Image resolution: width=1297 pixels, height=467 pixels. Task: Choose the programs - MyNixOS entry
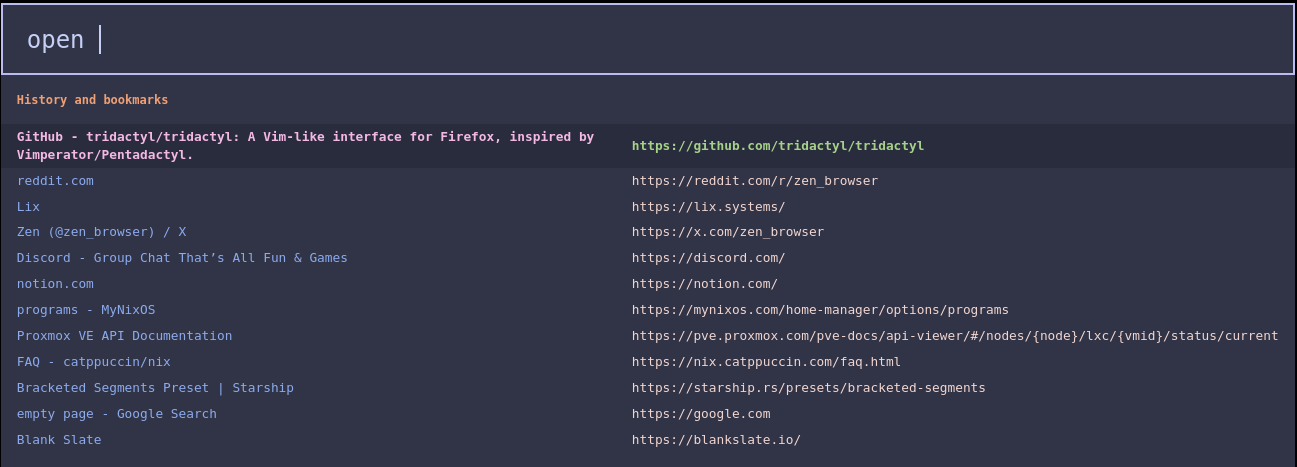86,310
